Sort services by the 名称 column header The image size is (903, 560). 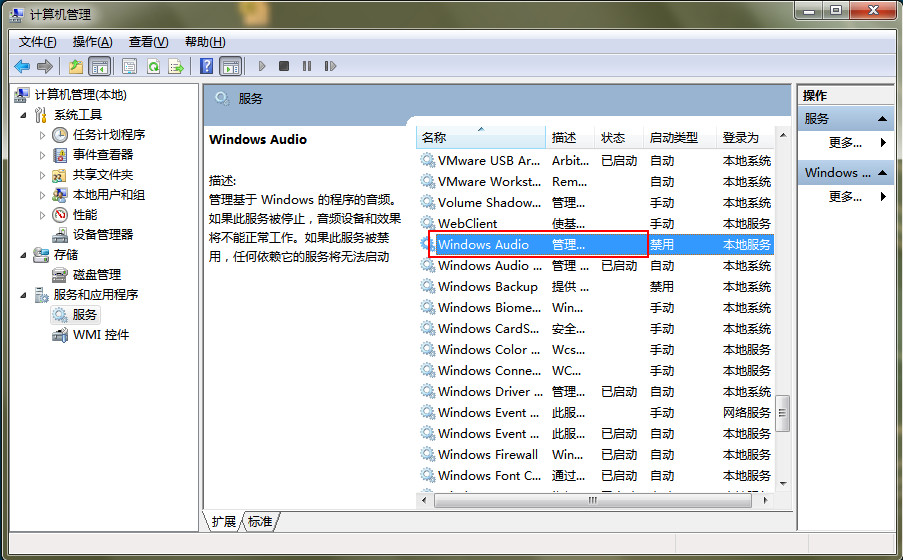pyautogui.click(x=481, y=138)
